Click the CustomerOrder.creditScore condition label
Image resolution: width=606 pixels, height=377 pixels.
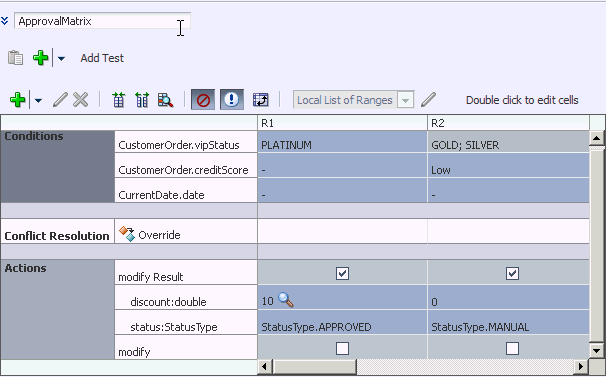click(183, 170)
